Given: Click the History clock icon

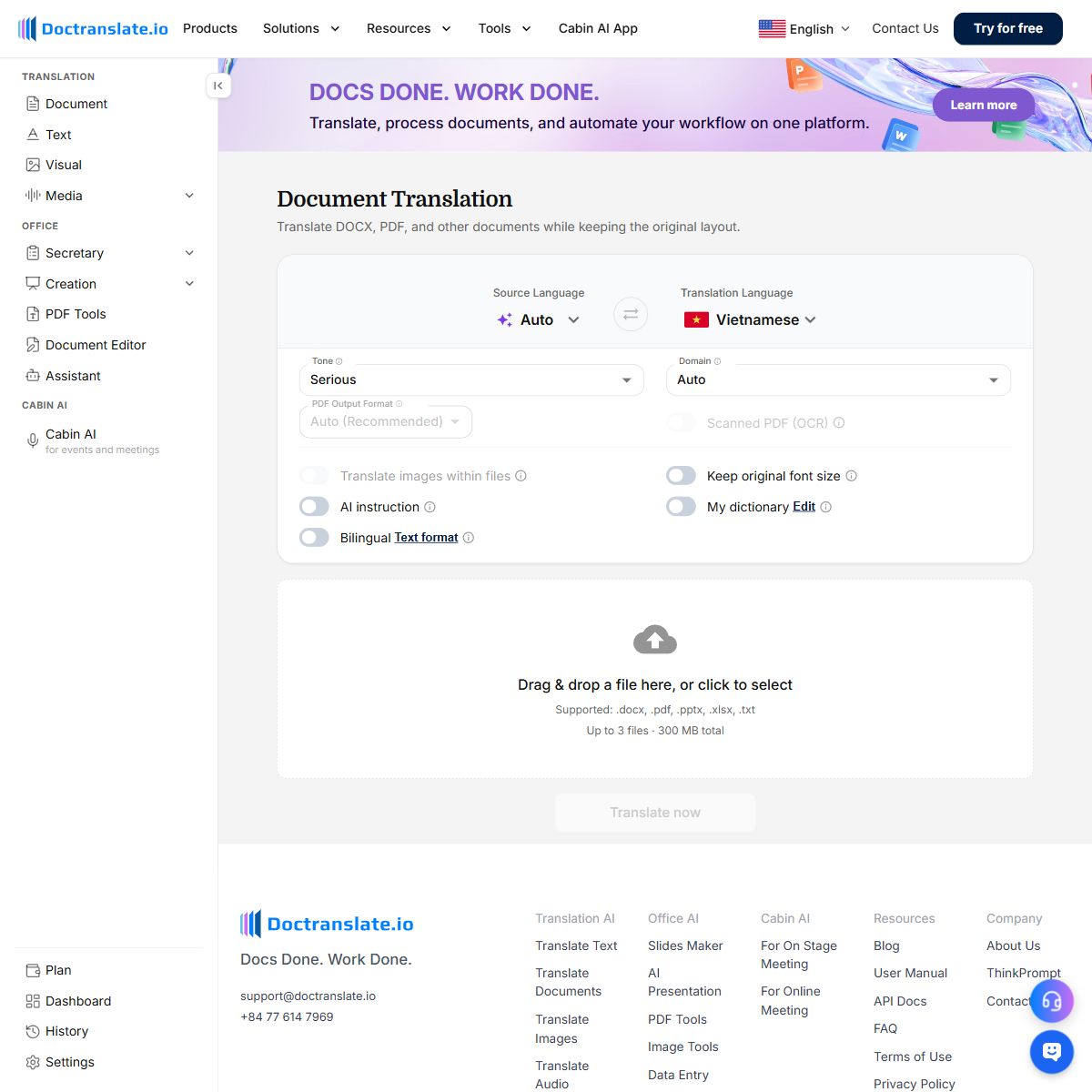Looking at the screenshot, I should [33, 1031].
